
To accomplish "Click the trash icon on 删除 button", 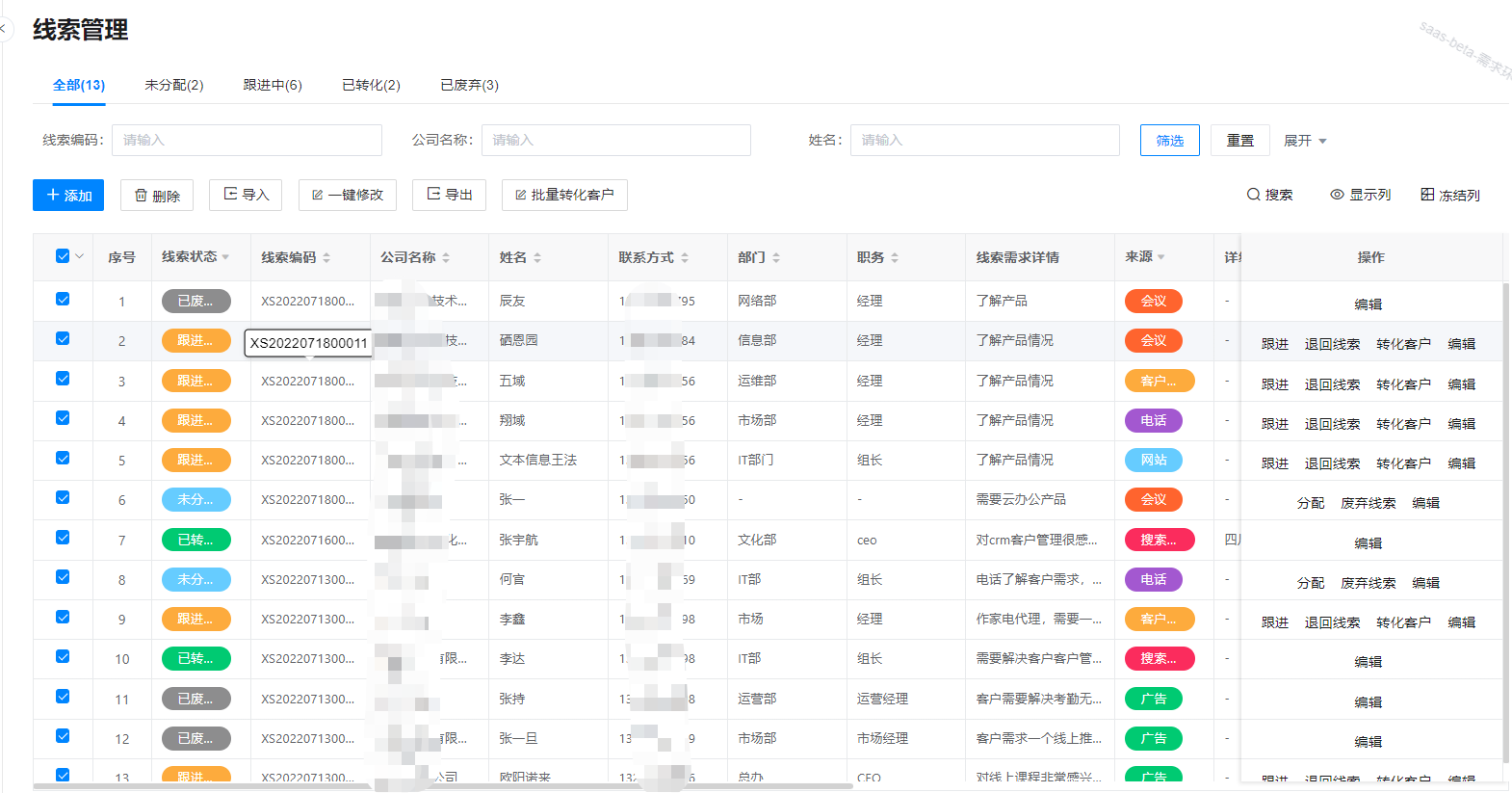I will pos(141,196).
